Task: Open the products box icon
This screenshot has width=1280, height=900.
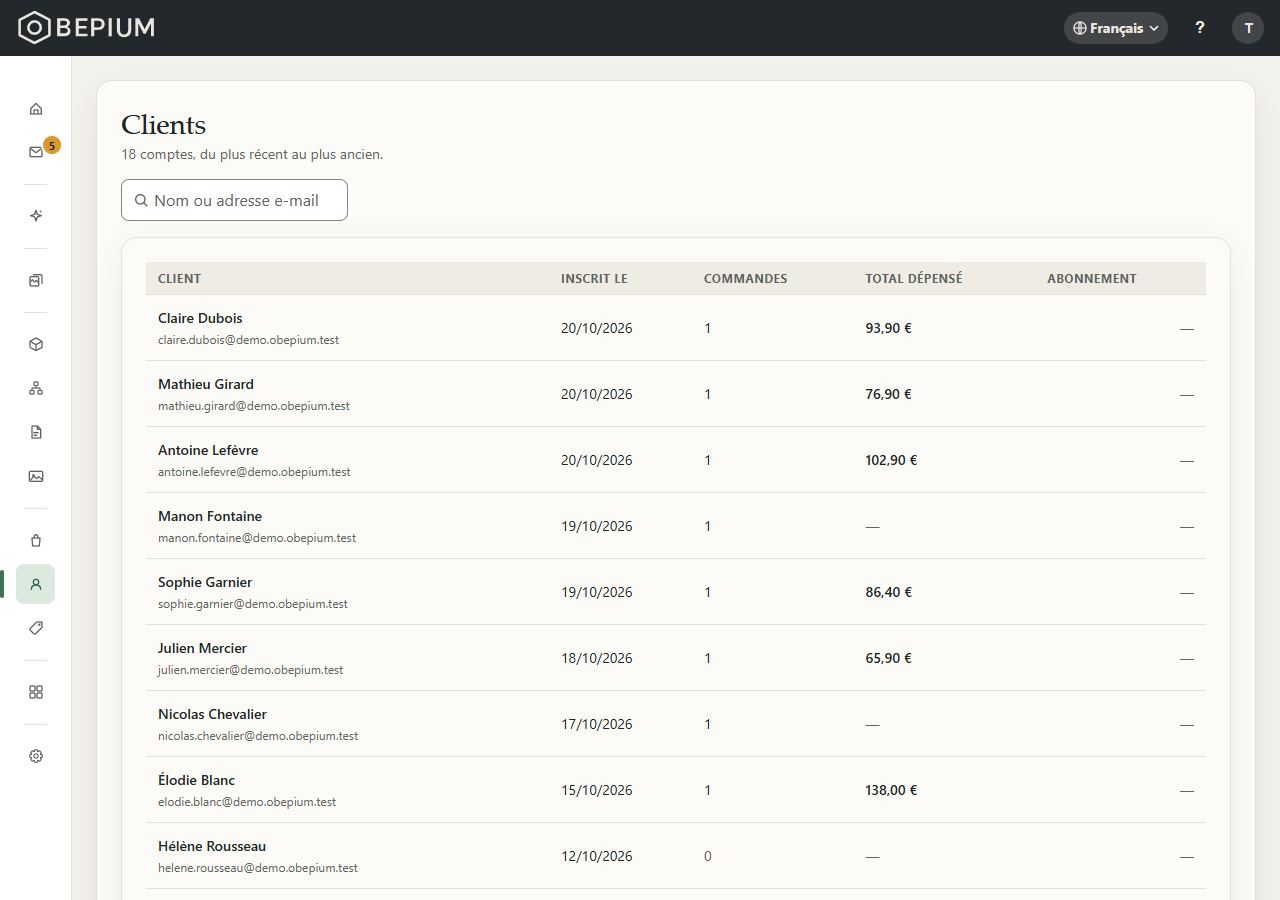Action: [36, 344]
